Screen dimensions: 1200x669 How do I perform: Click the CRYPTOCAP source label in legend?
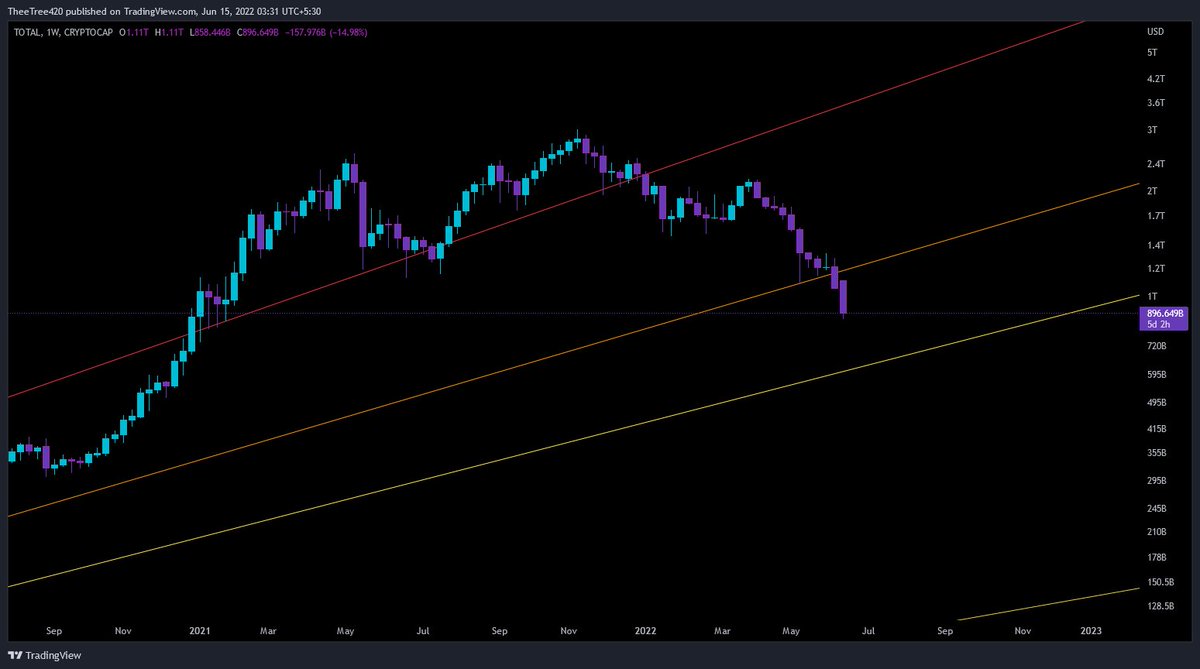(89, 31)
